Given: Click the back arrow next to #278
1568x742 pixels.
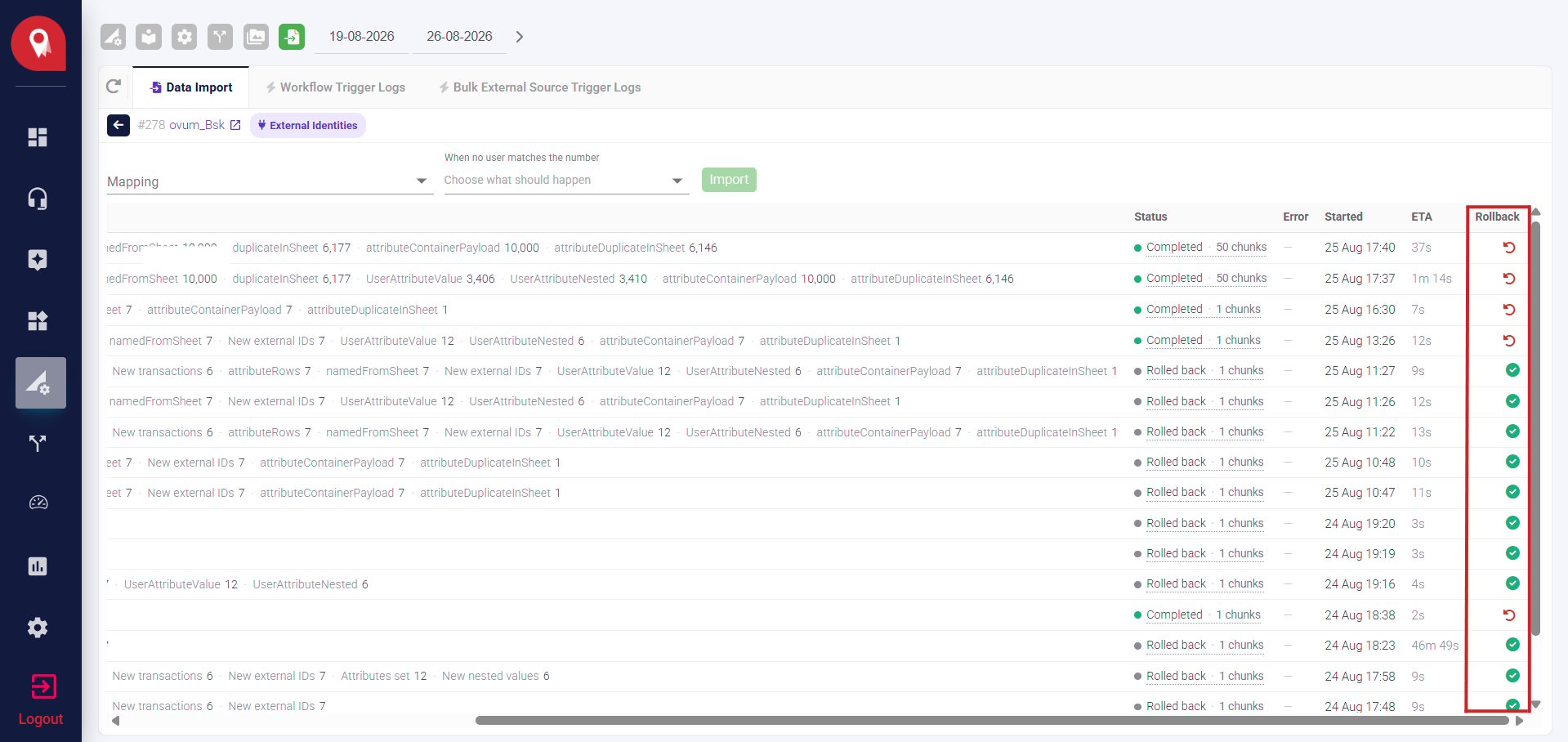Looking at the screenshot, I should [118, 125].
